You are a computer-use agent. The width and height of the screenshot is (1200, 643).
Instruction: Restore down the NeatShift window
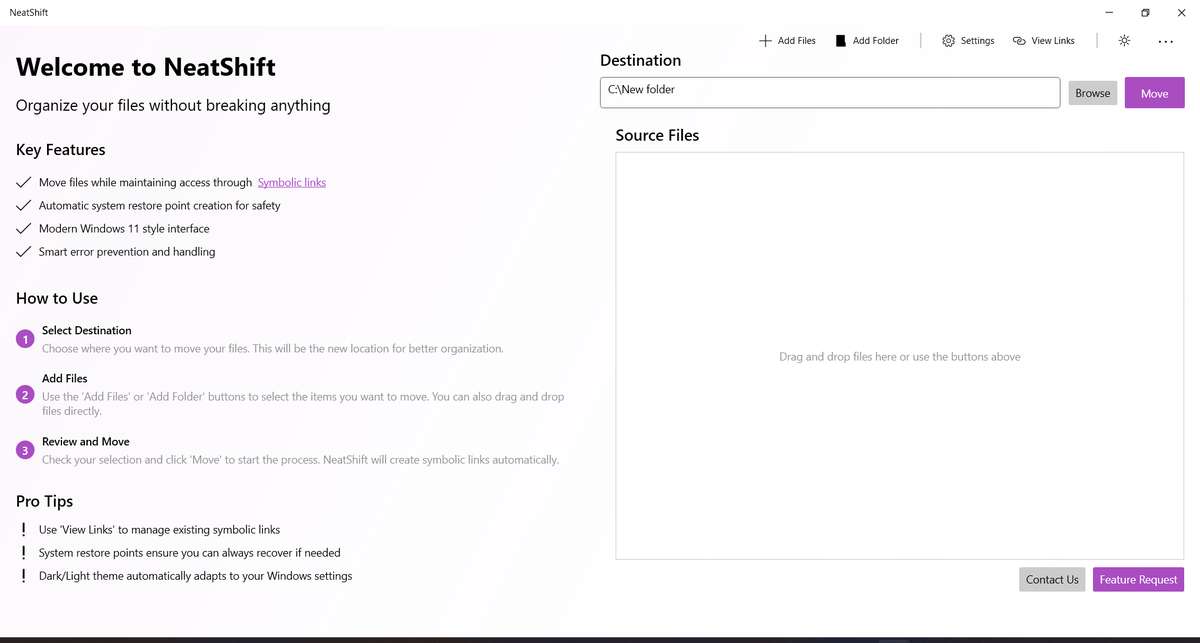pos(1145,12)
